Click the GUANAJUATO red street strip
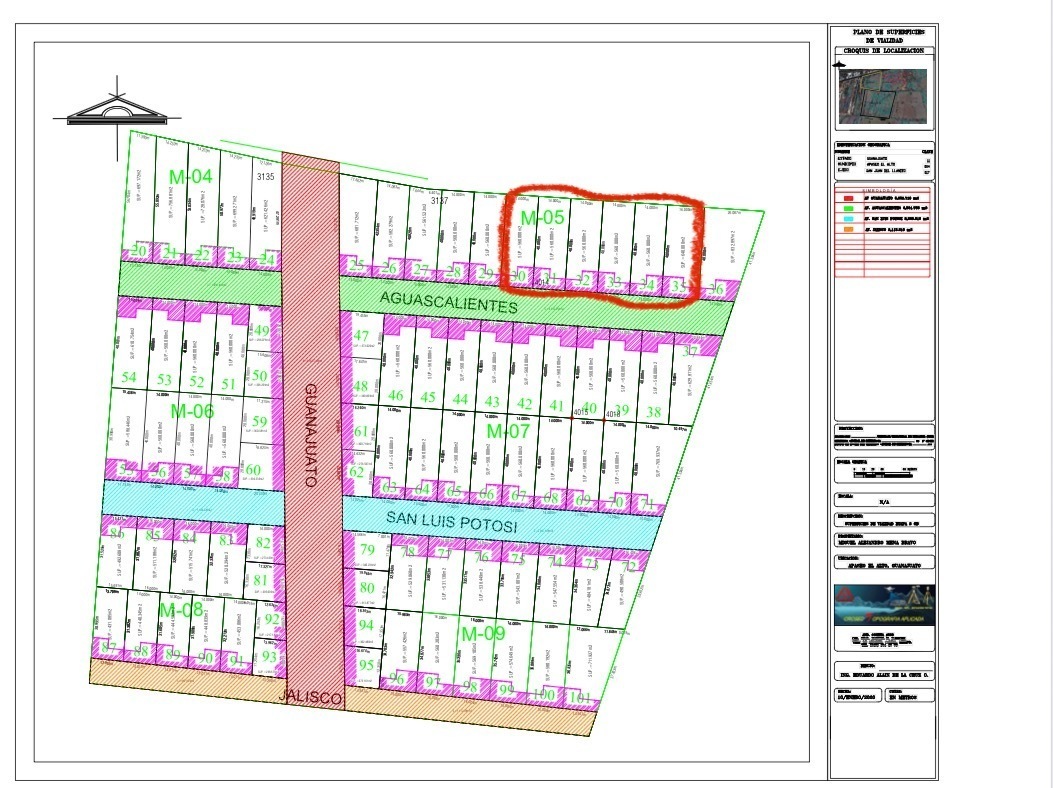The width and height of the screenshot is (1053, 788). click(x=312, y=430)
